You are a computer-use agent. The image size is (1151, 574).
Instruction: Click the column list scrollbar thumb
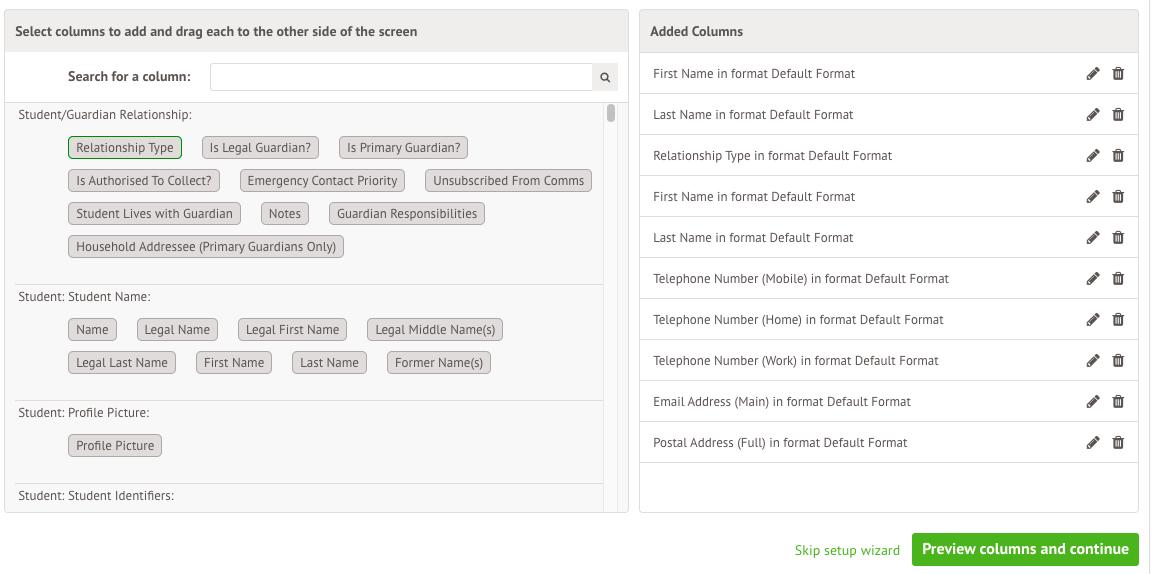[x=611, y=113]
